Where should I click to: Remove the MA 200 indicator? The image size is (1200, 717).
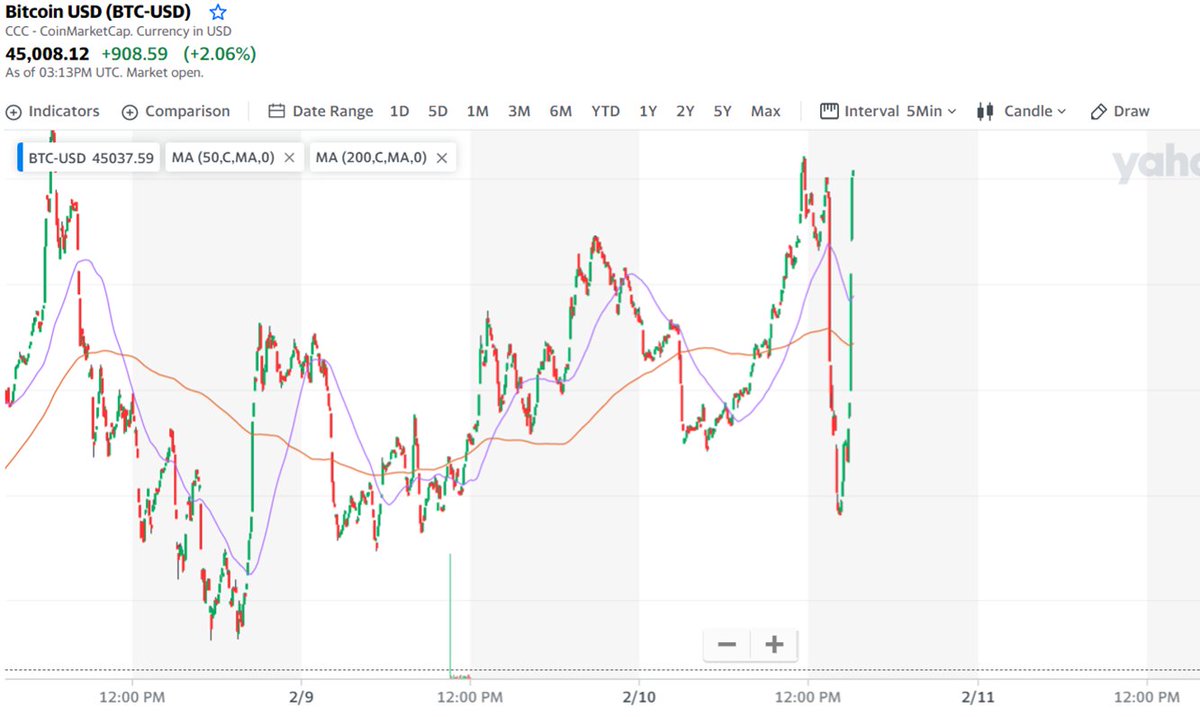[x=441, y=157]
